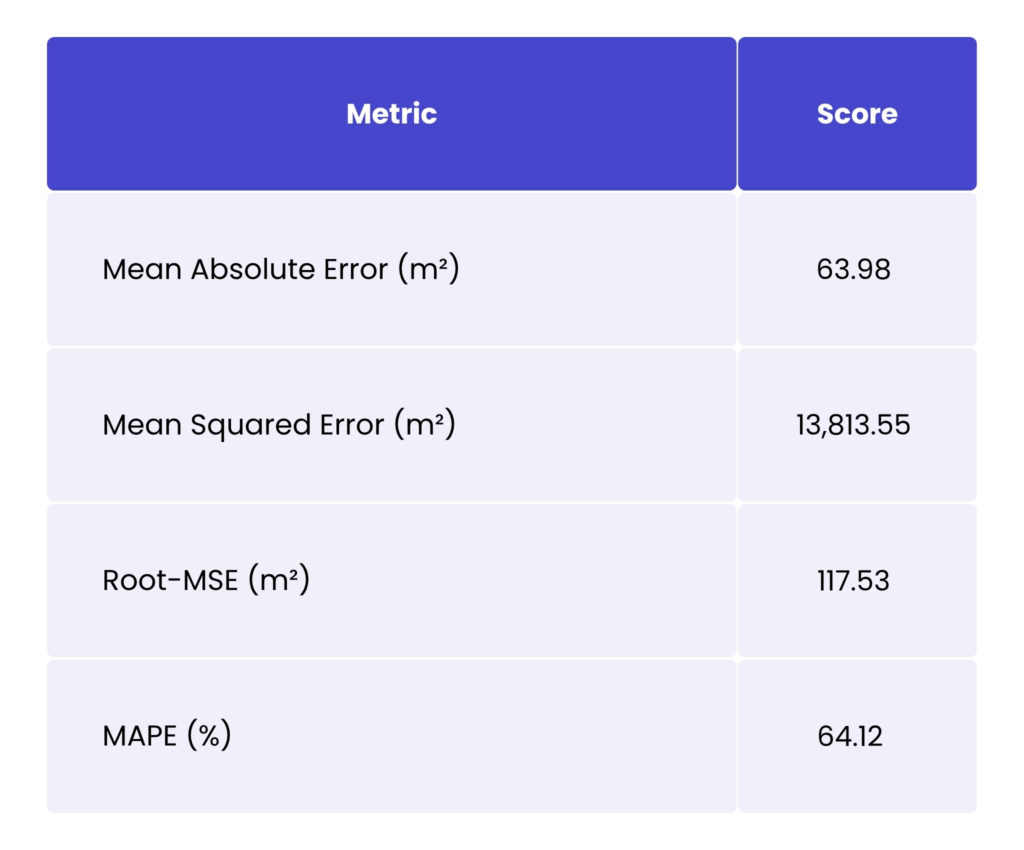
Task: Click the word "Absolute" in the first row
Action: [240, 270]
